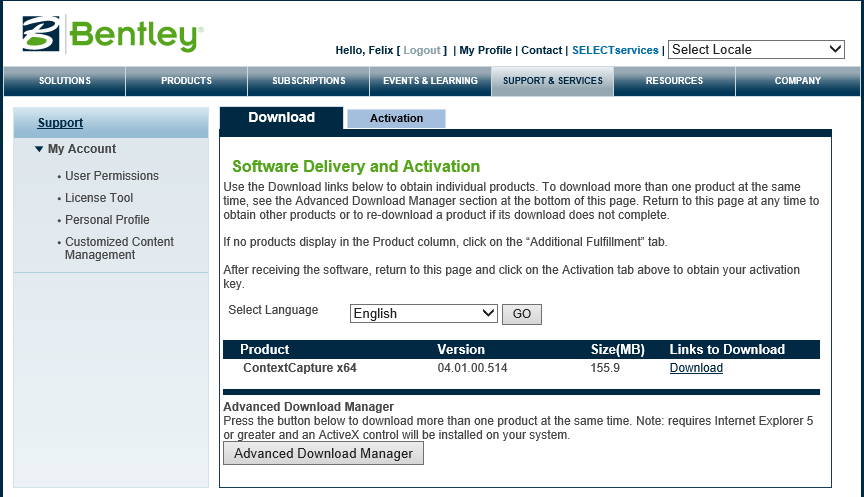Click the Bentley logo
The image size is (864, 497).
point(113,34)
